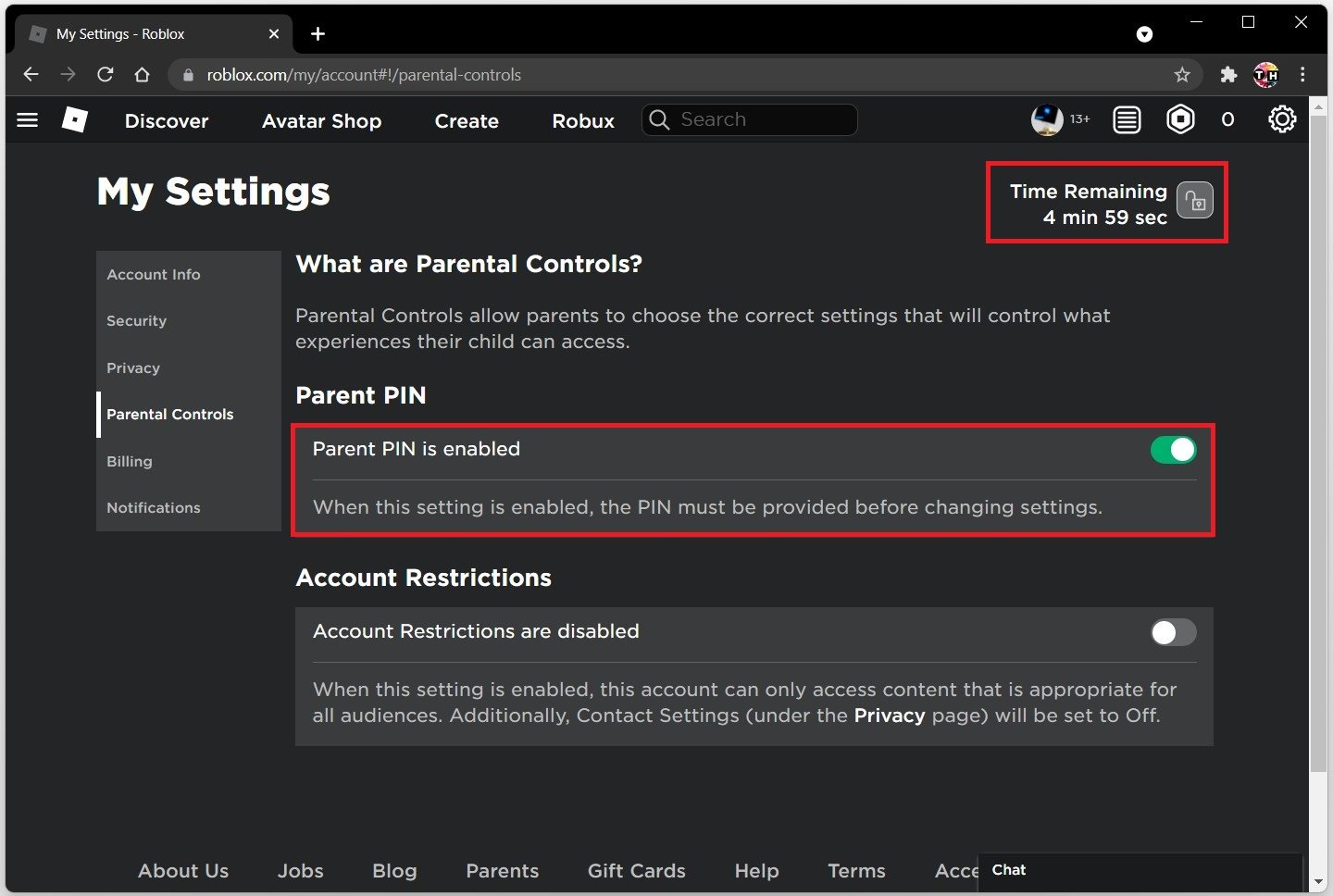Viewport: 1333px width, 896px height.
Task: Click the page vertical scrollbar
Action: (1318, 463)
